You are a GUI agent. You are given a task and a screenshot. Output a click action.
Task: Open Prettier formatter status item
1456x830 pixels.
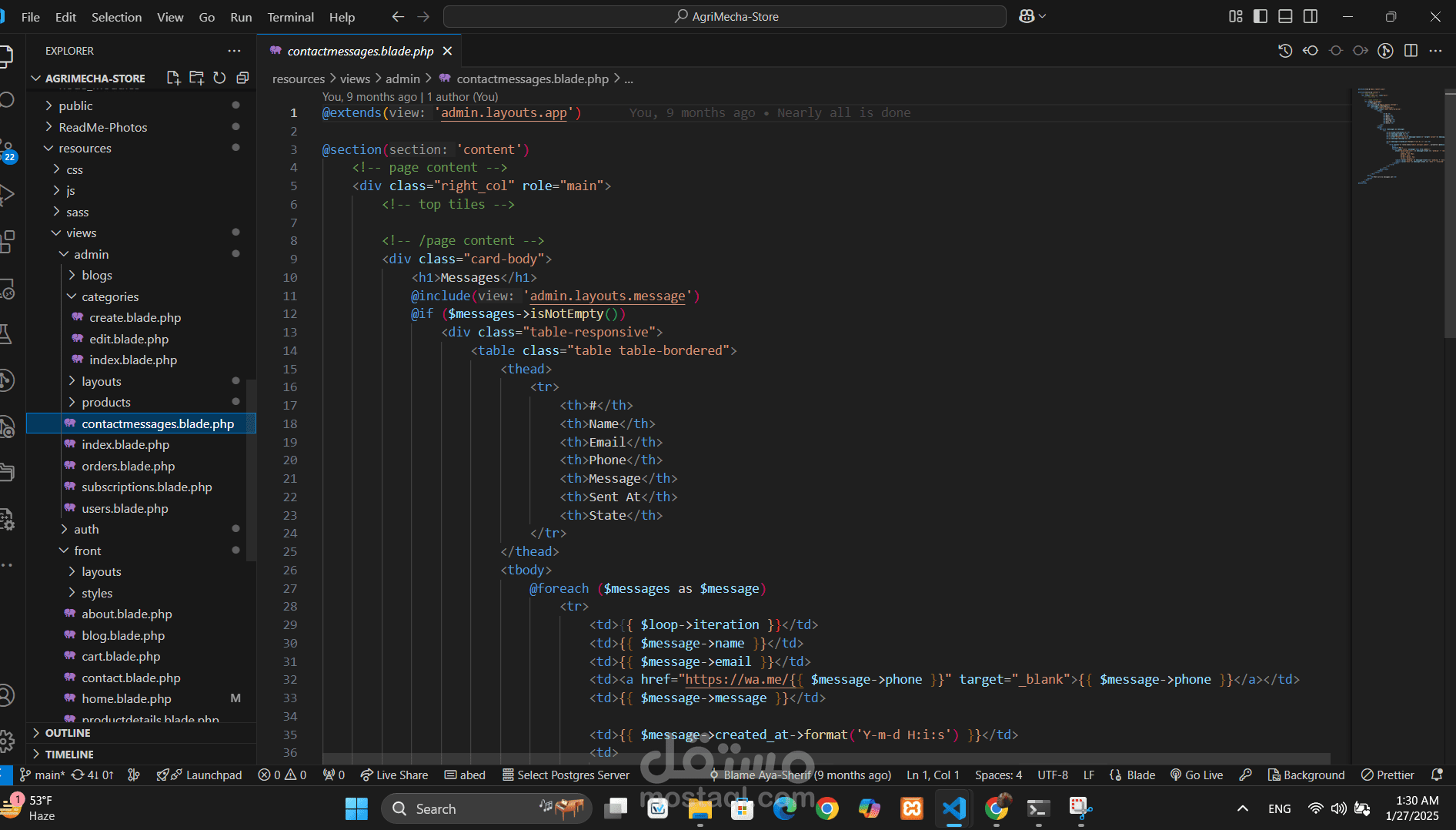(x=1388, y=775)
